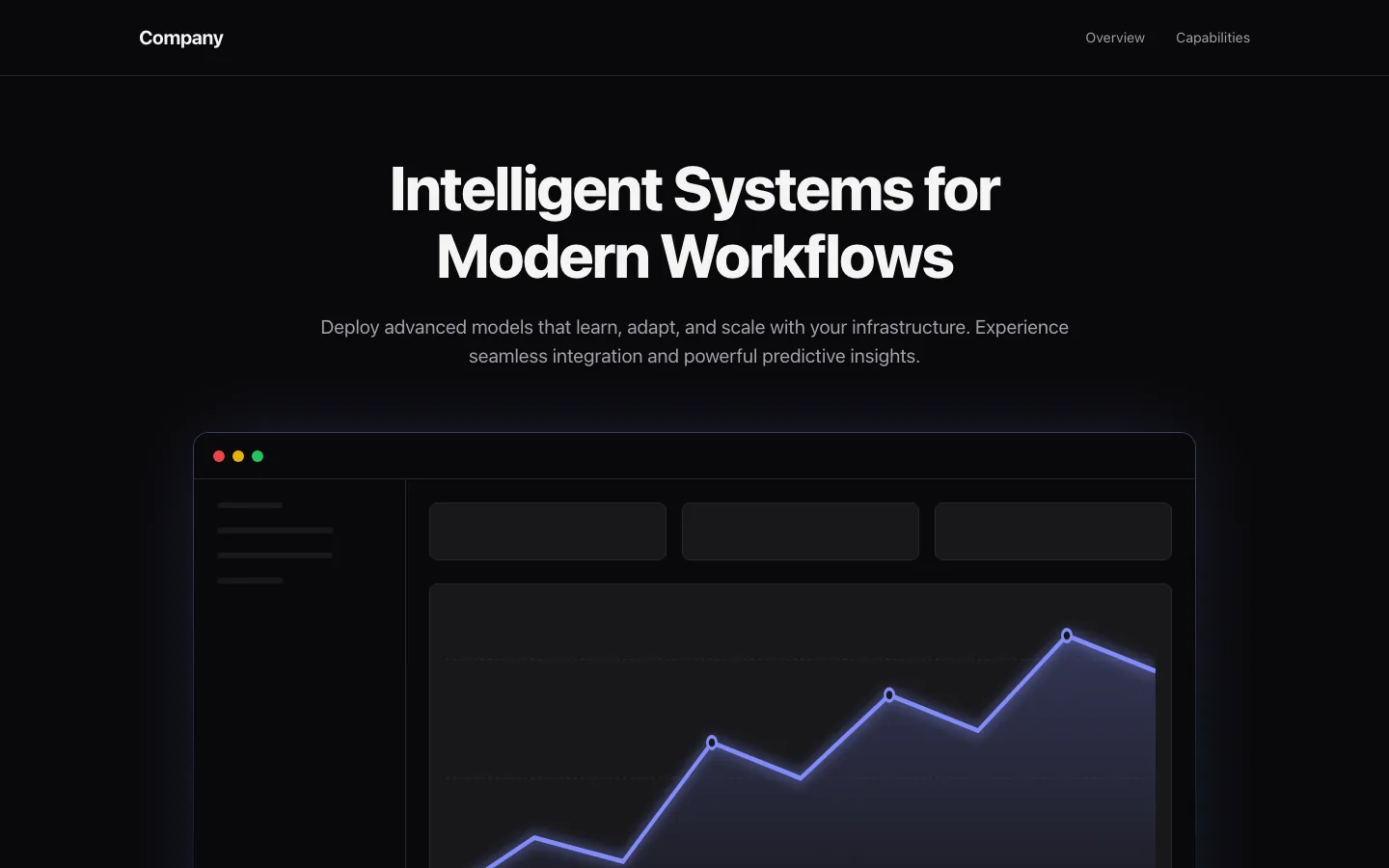The width and height of the screenshot is (1389, 868).
Task: Open the Capabilities nav link
Action: coord(1212,38)
